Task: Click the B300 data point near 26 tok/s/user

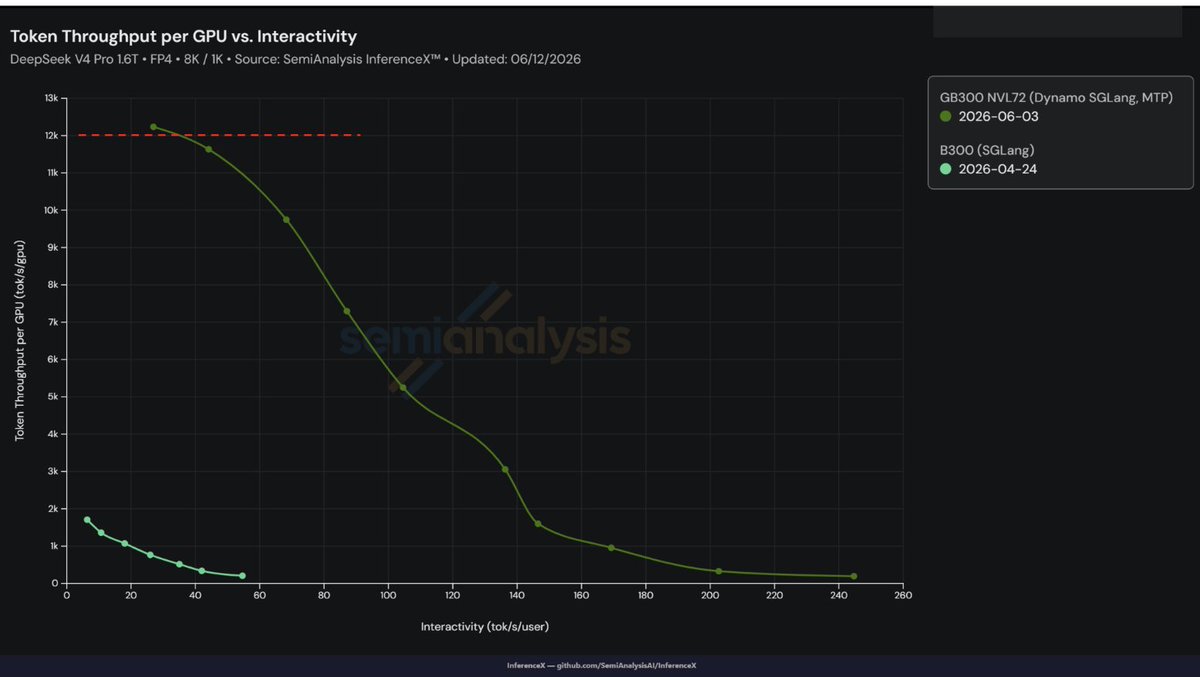Action: tap(150, 555)
